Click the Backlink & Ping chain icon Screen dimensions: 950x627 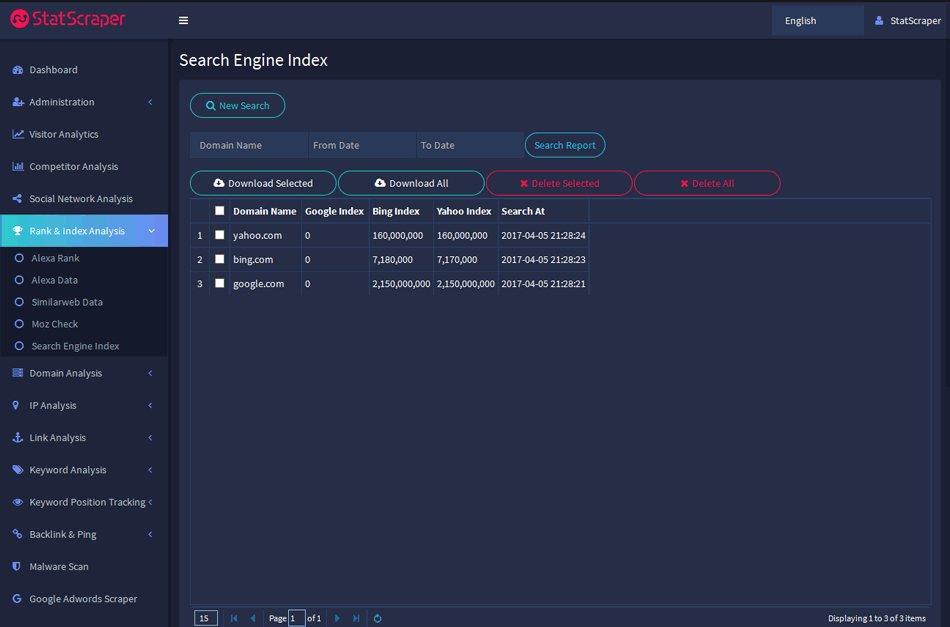tap(18, 534)
